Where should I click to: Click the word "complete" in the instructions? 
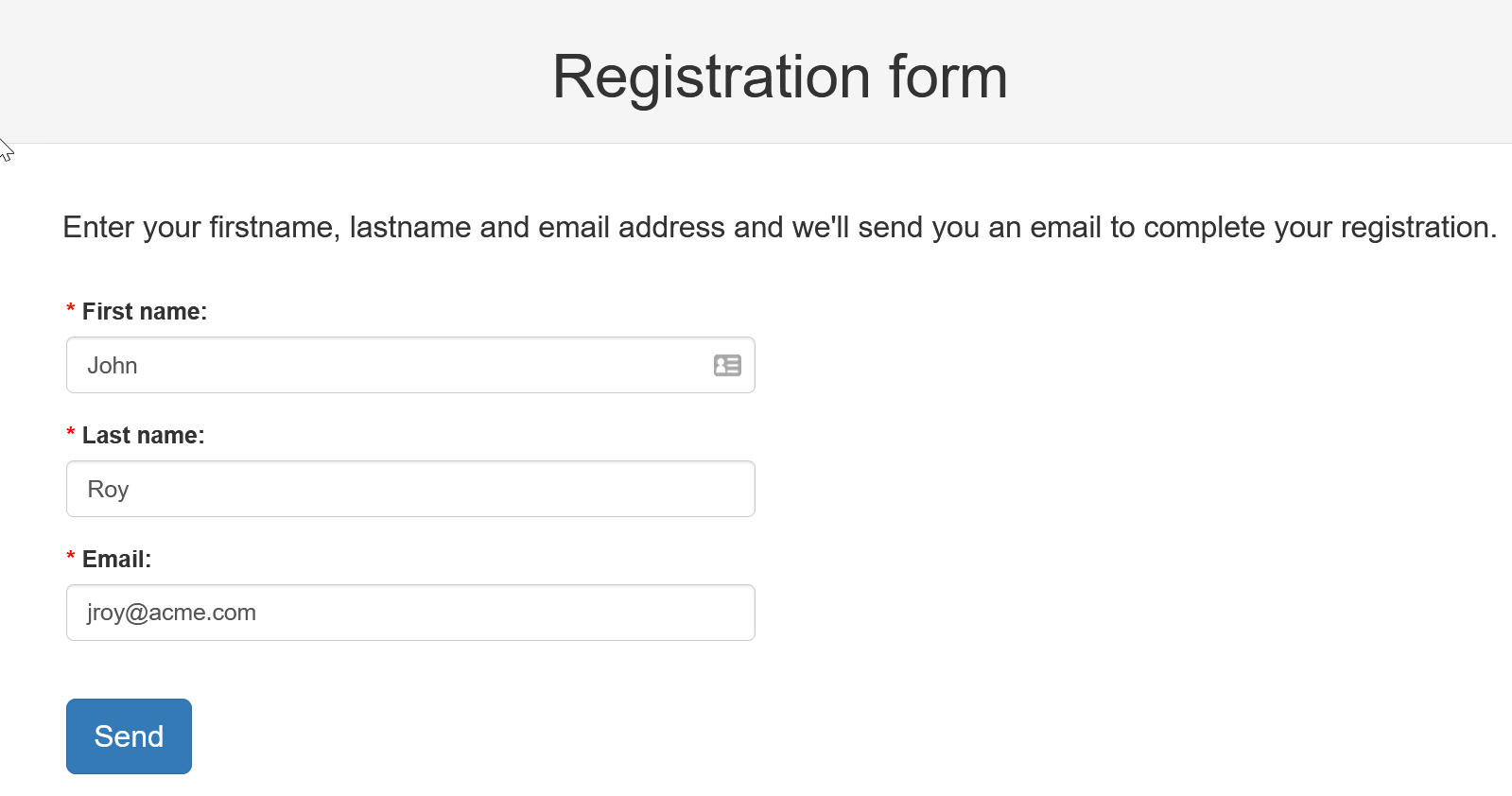tap(1204, 227)
